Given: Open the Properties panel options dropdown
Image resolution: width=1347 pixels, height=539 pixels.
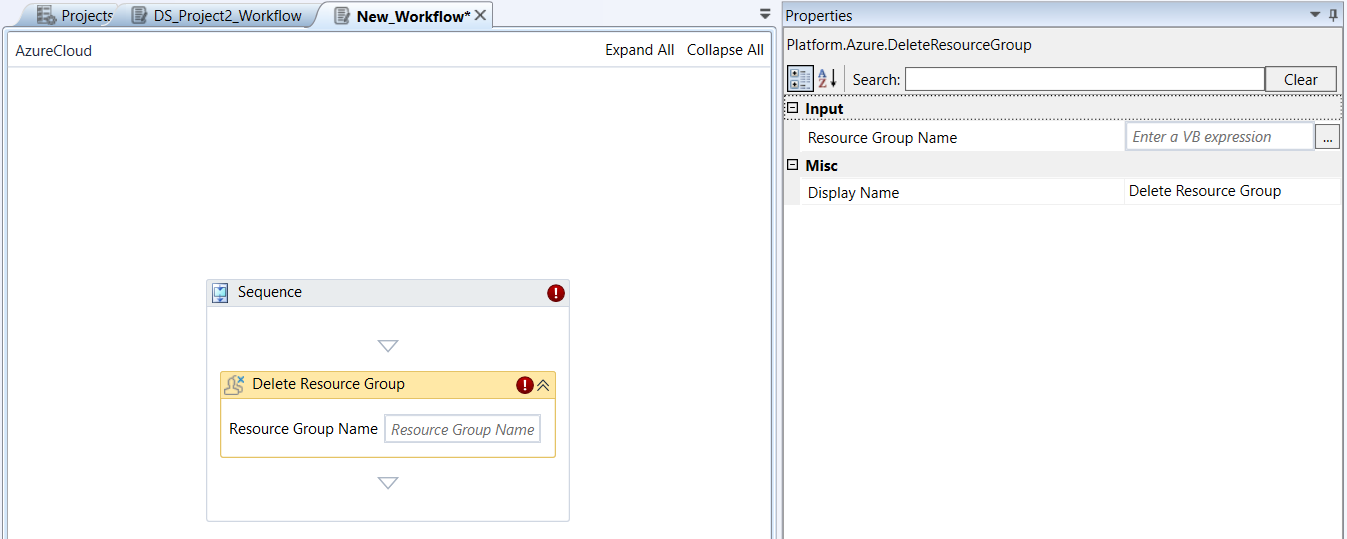Looking at the screenshot, I should coord(1315,15).
